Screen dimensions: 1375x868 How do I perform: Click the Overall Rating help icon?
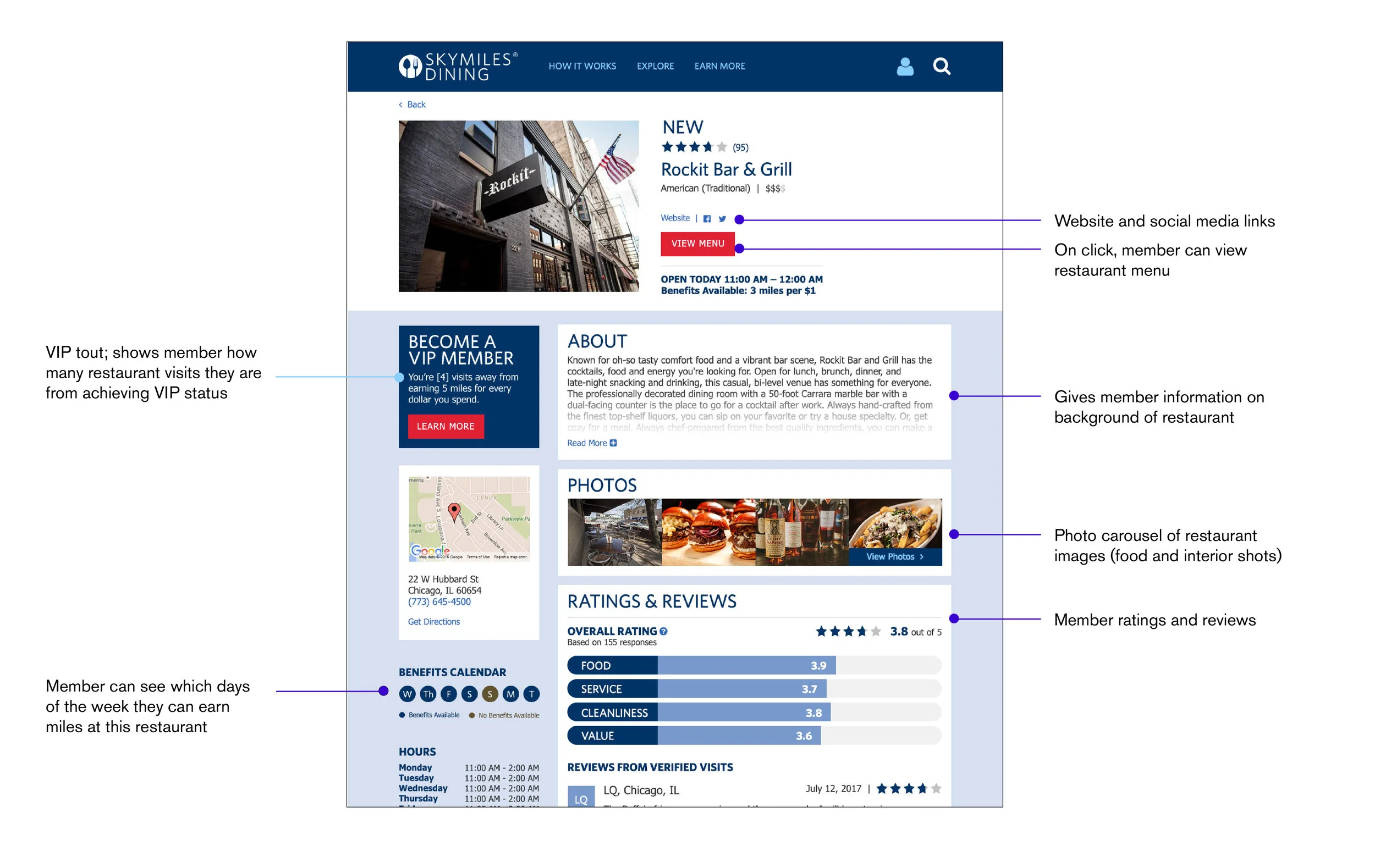point(663,631)
